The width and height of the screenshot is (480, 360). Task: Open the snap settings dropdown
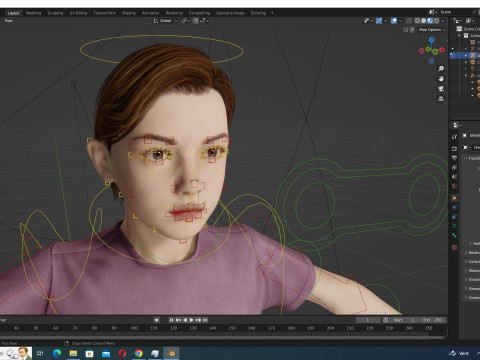coord(205,21)
